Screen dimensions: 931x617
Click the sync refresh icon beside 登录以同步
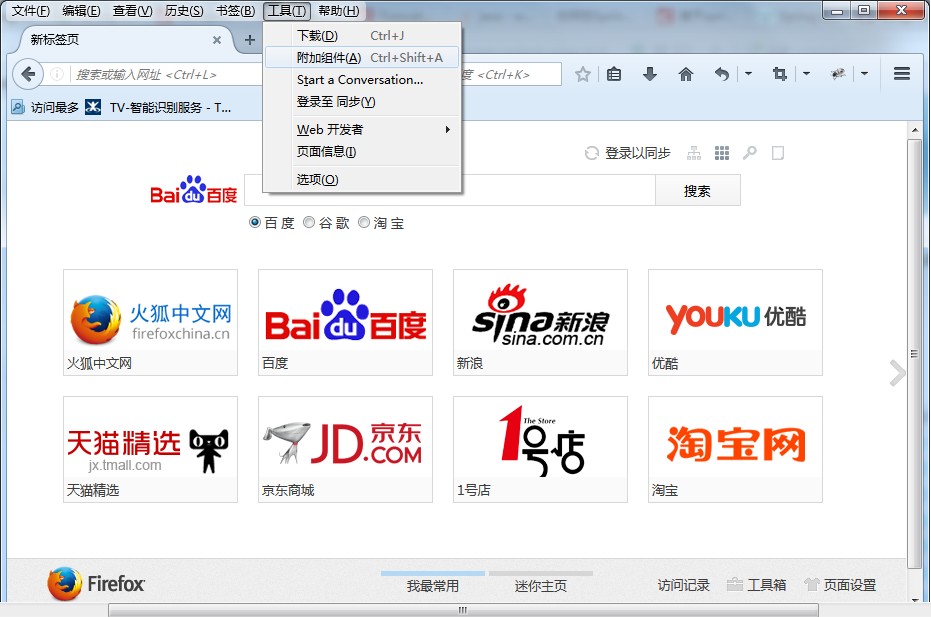point(591,153)
